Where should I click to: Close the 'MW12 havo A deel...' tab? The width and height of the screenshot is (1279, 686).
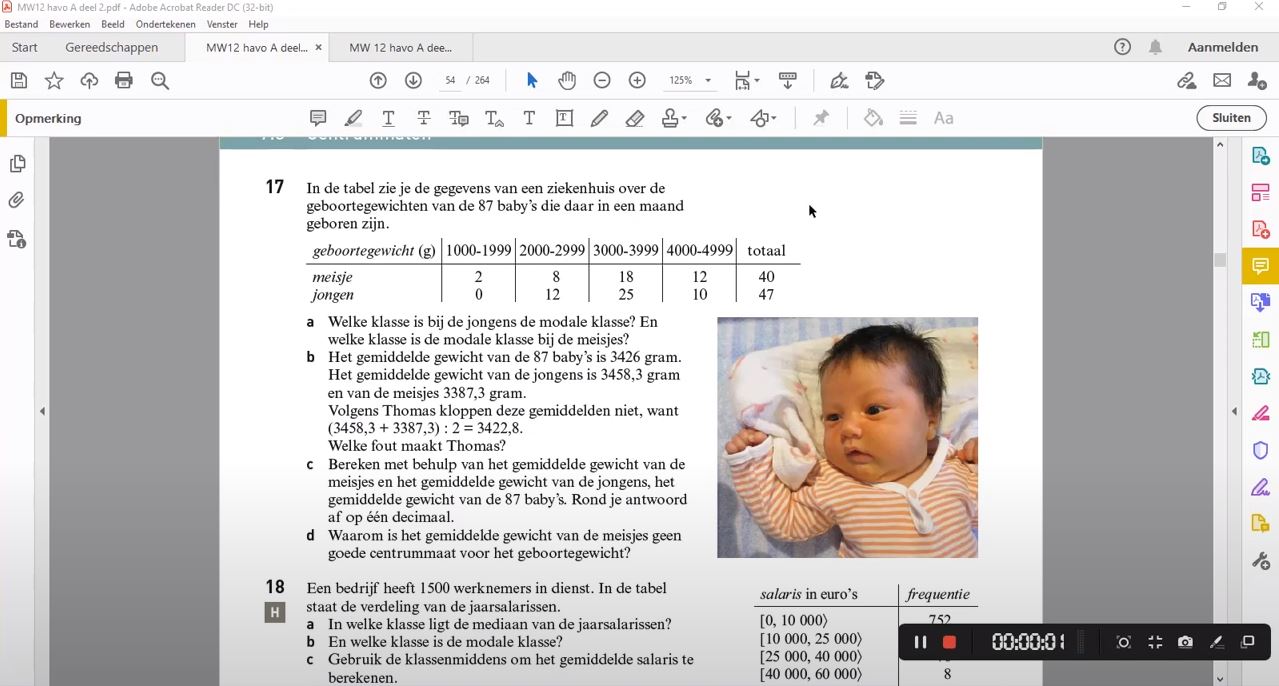tap(319, 47)
